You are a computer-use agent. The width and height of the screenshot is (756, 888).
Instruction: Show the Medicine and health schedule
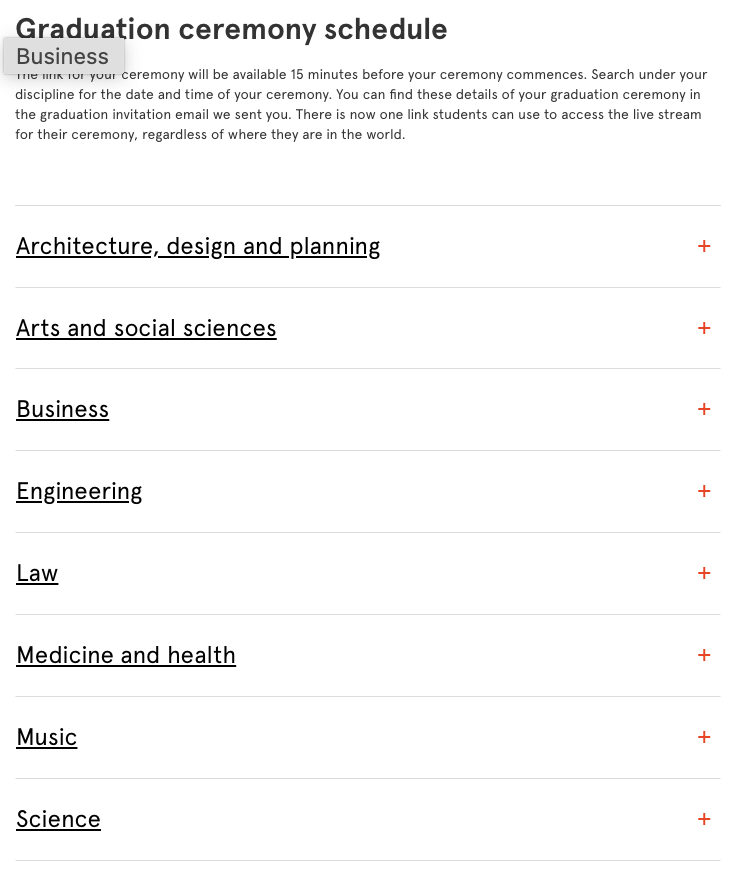click(126, 655)
